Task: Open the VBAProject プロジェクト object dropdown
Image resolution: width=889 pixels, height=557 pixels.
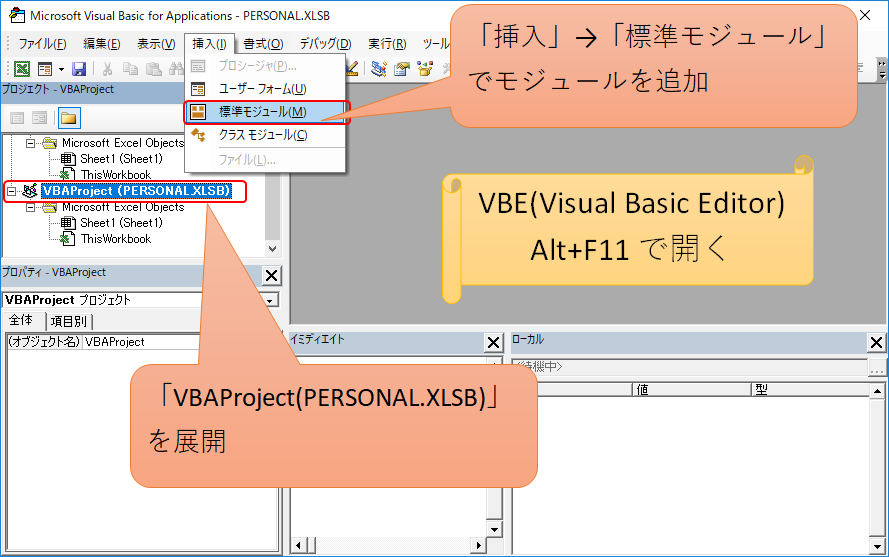Action: (x=271, y=300)
